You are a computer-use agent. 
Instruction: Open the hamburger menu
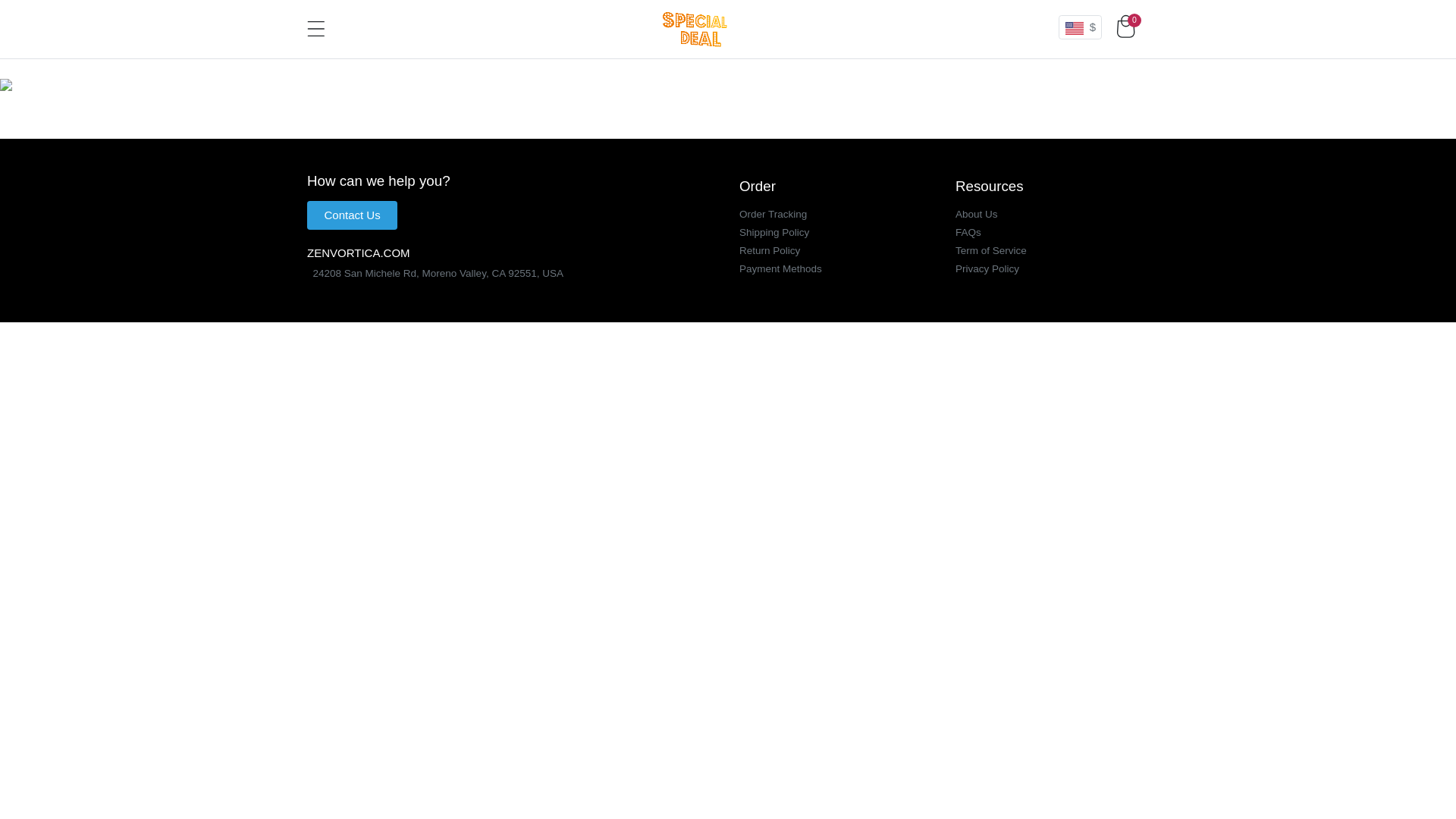[x=315, y=29]
